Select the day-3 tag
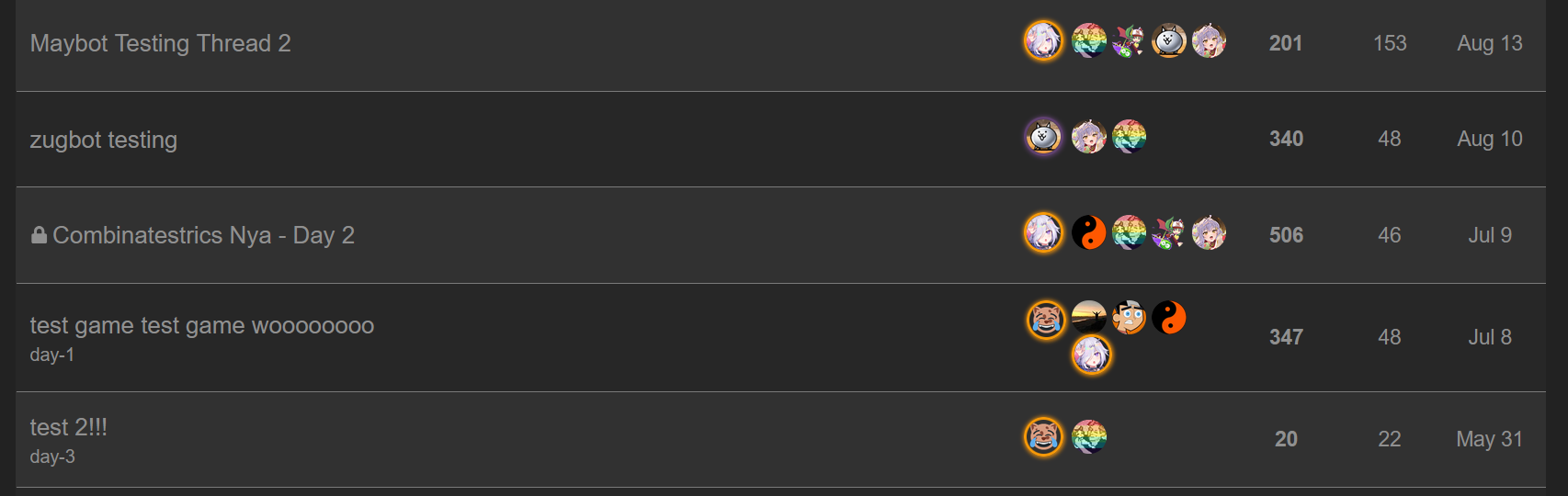This screenshot has width=1568, height=496. 51,457
